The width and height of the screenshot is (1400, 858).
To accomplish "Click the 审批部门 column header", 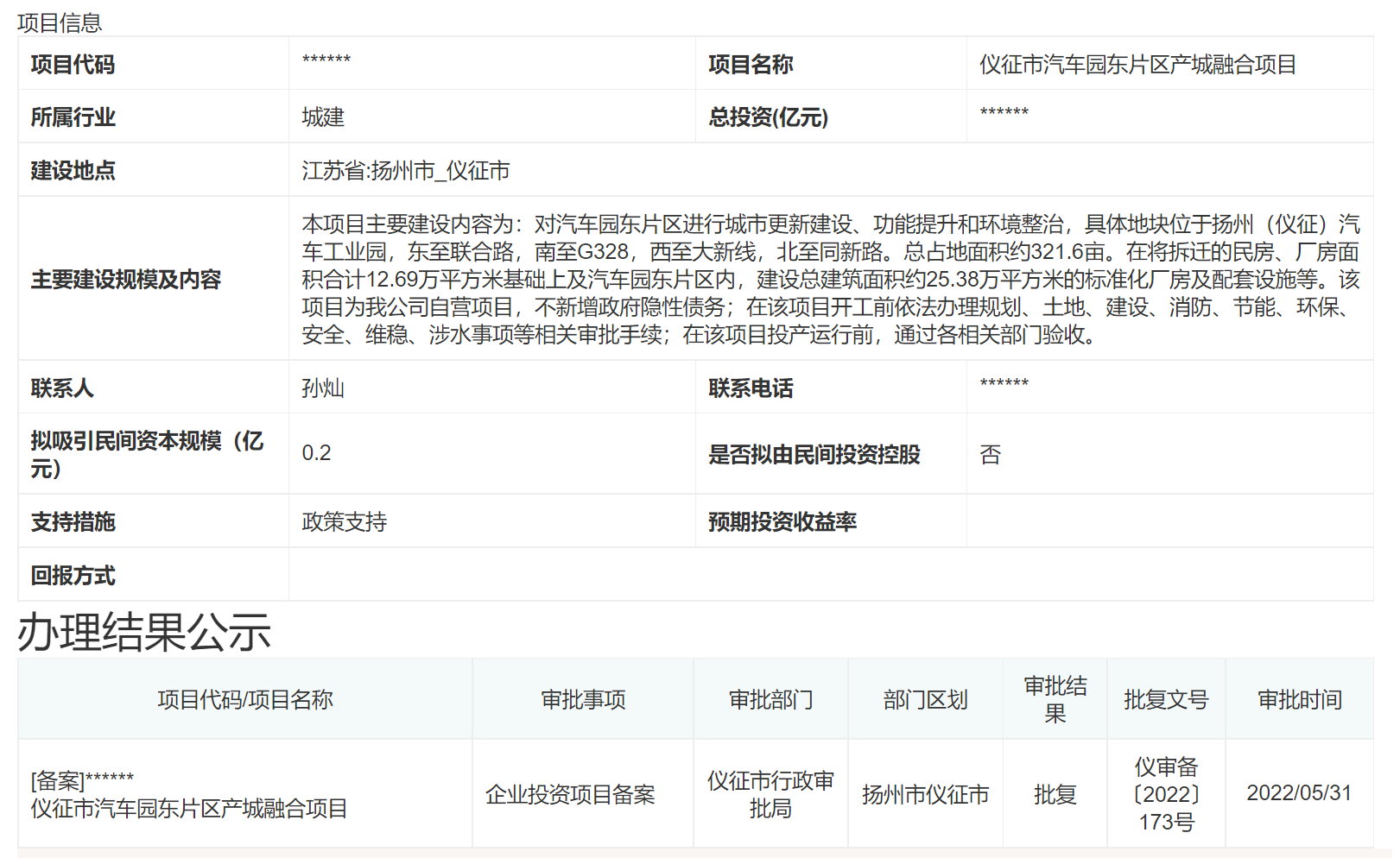I will (x=771, y=700).
